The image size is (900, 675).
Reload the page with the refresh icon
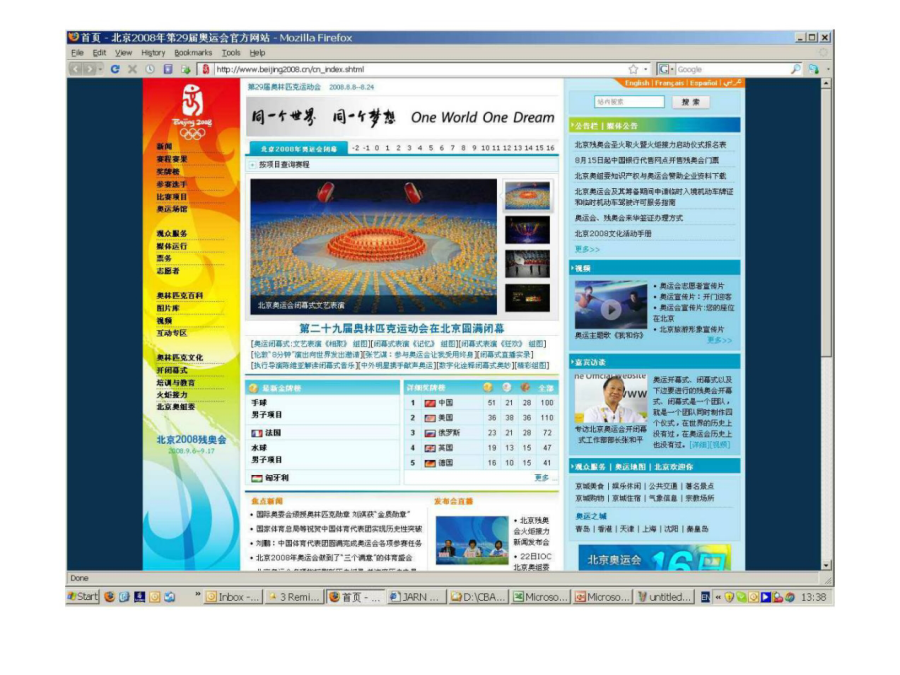click(x=115, y=69)
